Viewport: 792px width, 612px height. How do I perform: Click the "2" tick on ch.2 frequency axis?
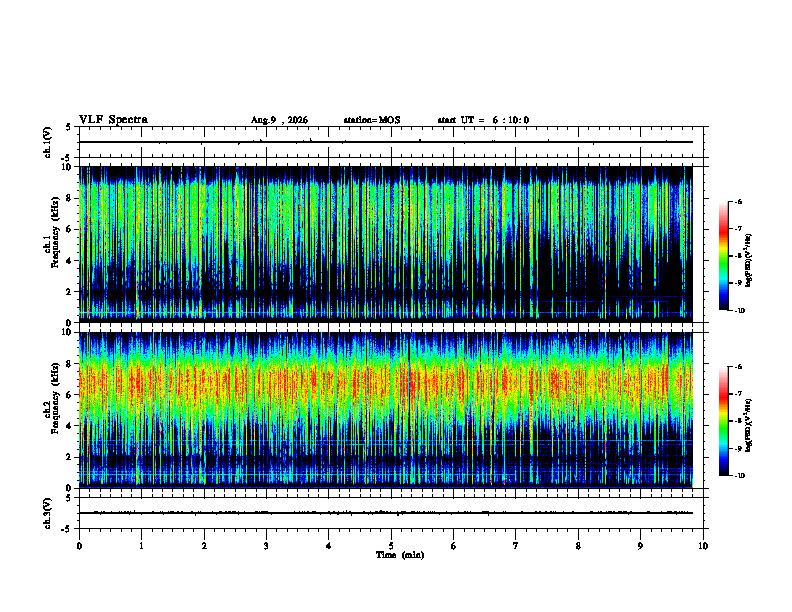tap(69, 457)
